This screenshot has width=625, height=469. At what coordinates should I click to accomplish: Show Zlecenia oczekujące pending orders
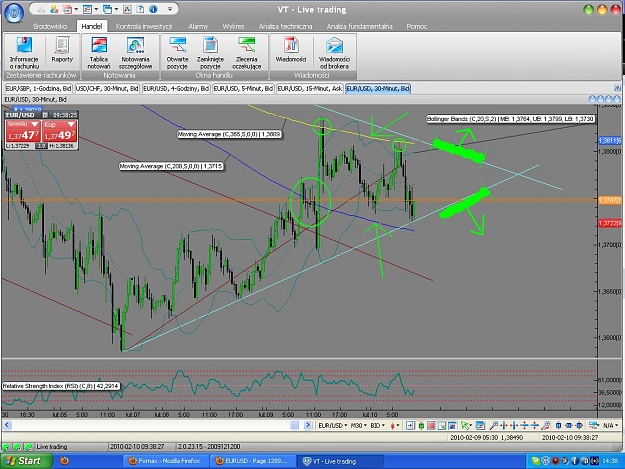(247, 53)
